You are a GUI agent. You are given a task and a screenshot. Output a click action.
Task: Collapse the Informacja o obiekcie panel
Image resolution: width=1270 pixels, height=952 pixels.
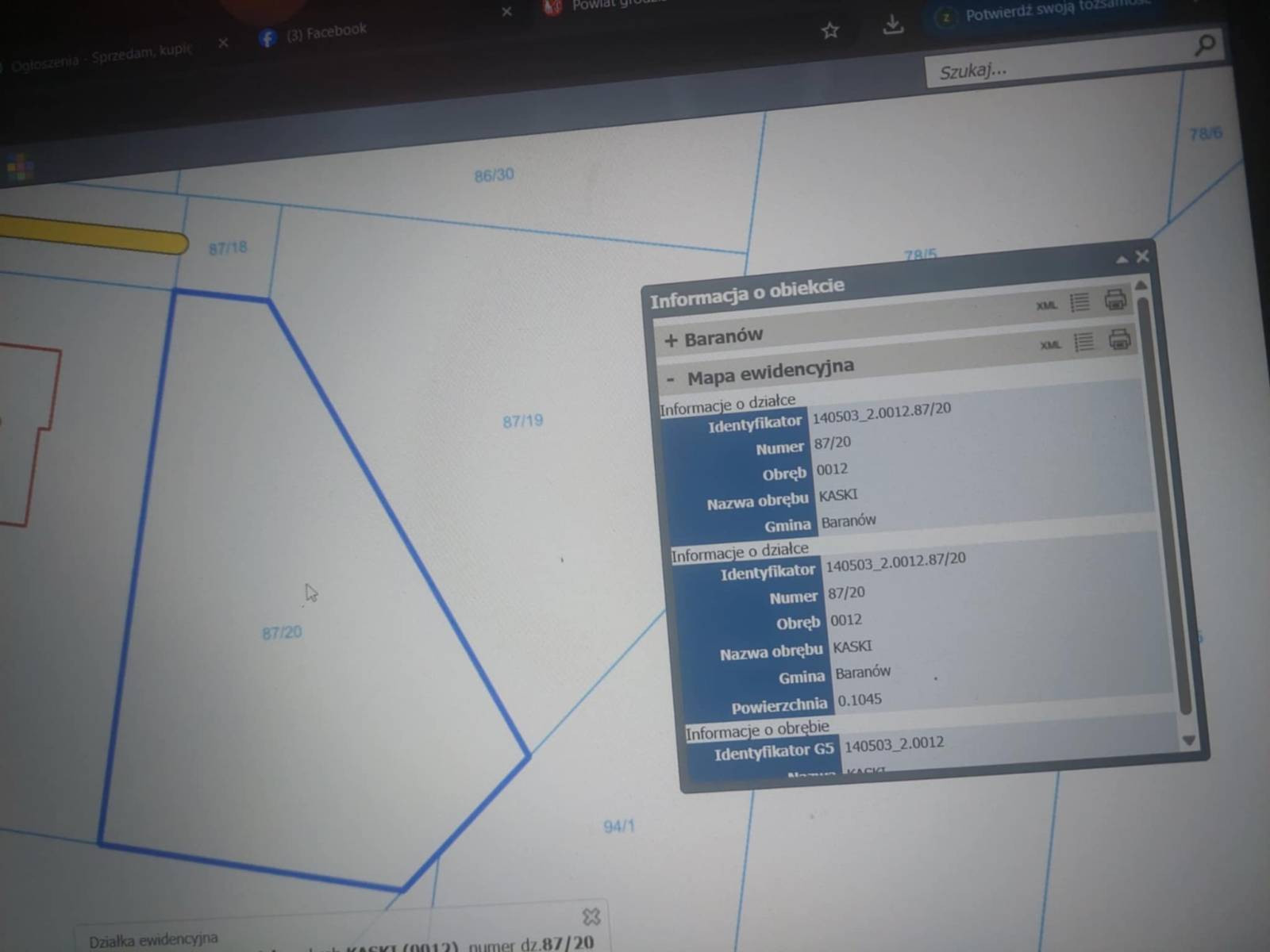click(1122, 259)
